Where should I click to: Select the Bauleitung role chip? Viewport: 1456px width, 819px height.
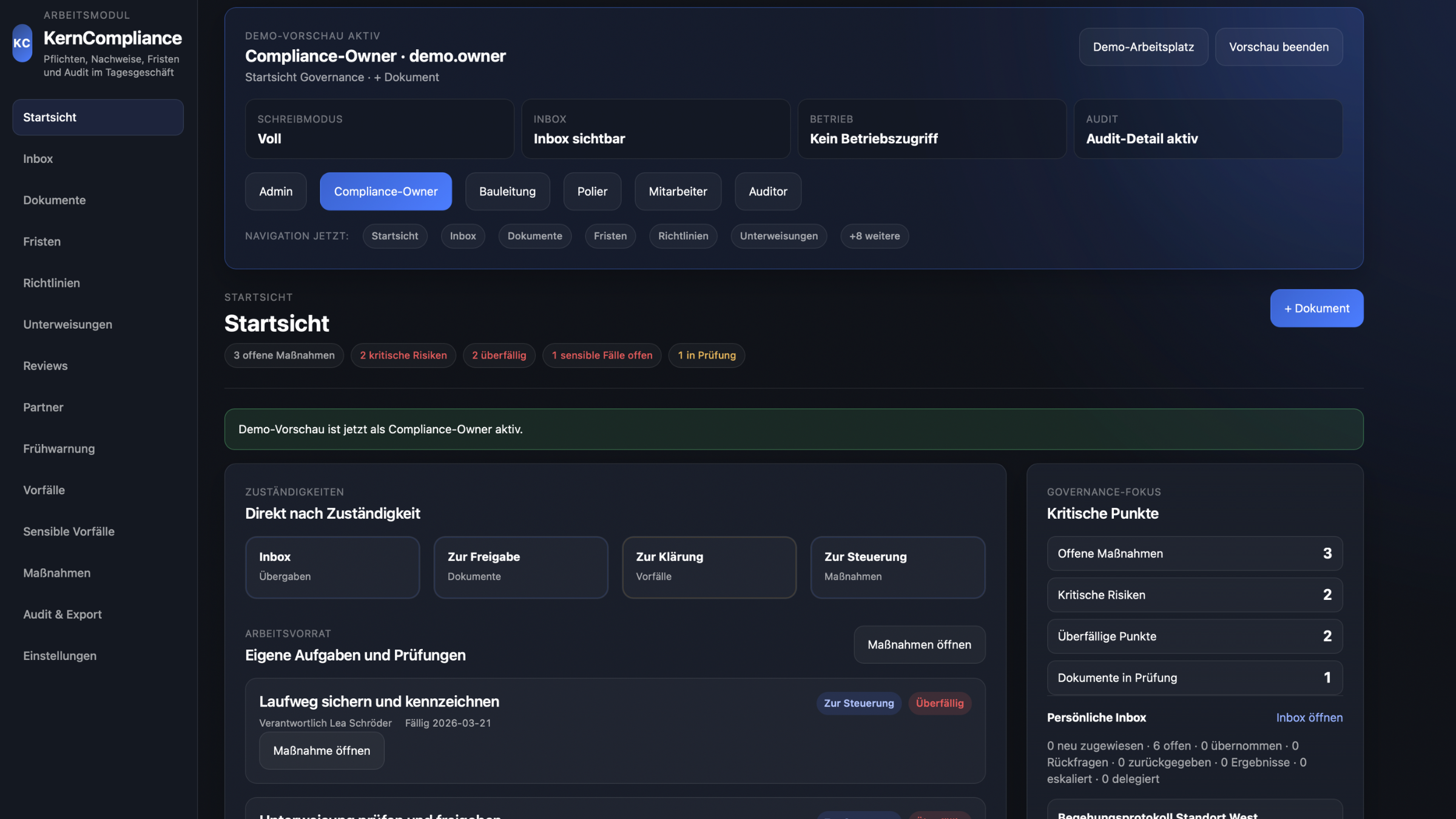click(x=507, y=191)
